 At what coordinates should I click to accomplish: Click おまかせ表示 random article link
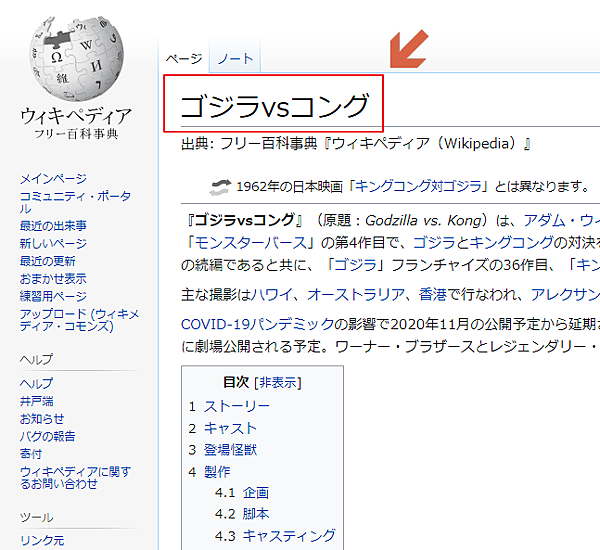[53, 279]
